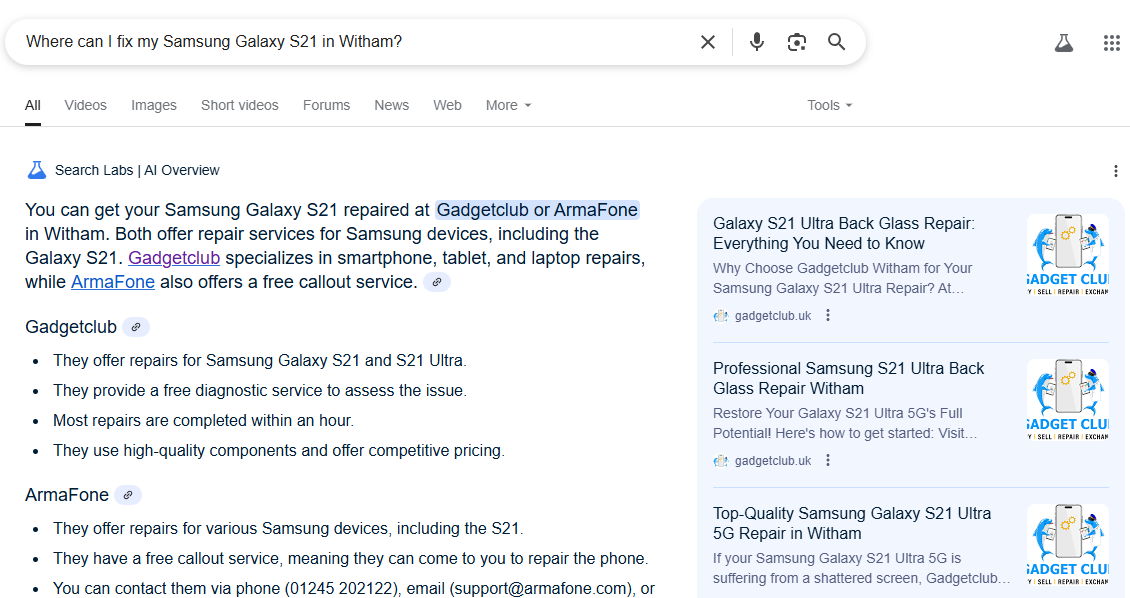Switch to the Forums tab
This screenshot has height=598, width=1130.
pyautogui.click(x=326, y=105)
